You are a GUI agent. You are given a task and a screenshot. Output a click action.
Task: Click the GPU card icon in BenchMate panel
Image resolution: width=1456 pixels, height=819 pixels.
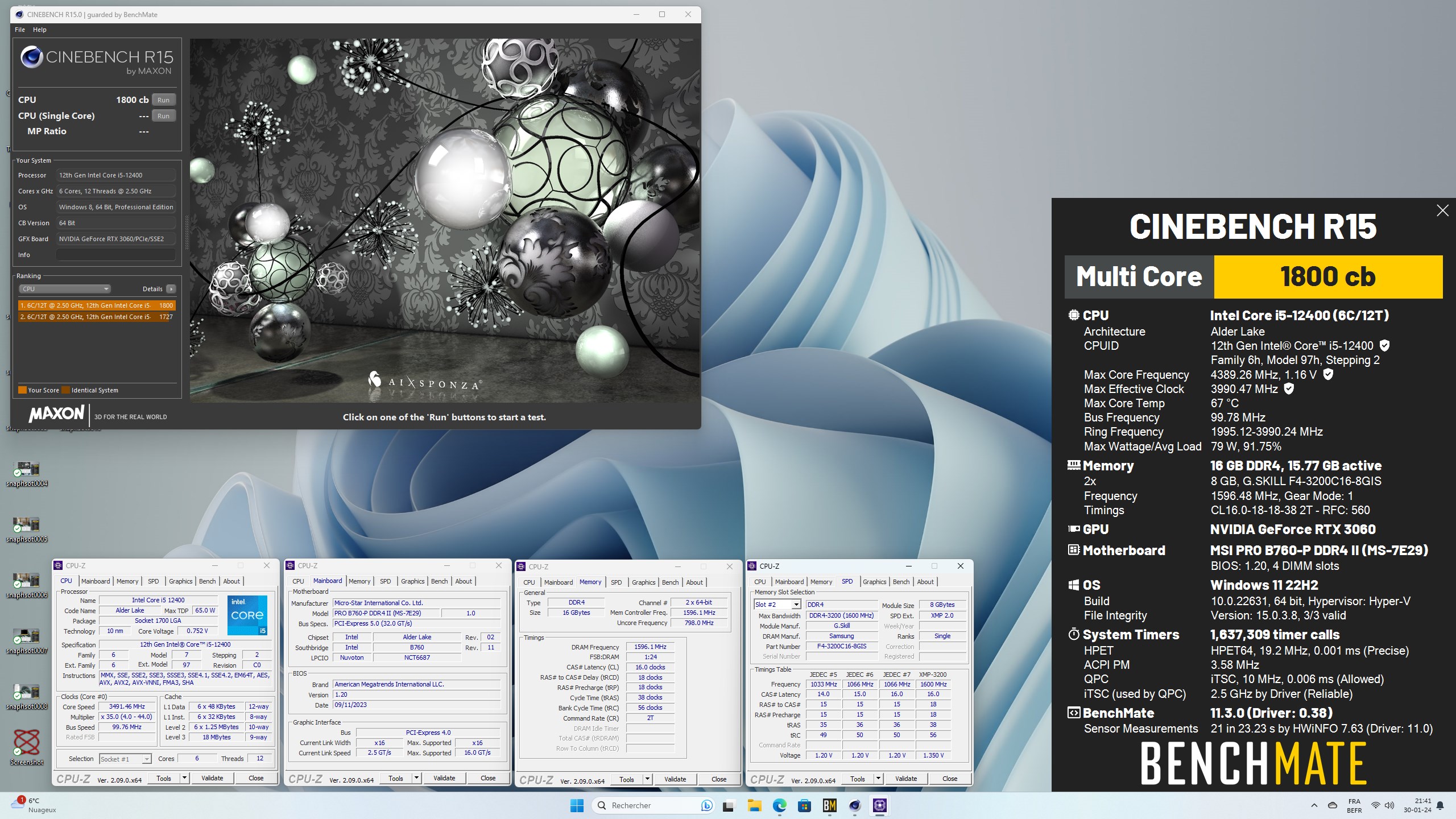pyautogui.click(x=1074, y=529)
